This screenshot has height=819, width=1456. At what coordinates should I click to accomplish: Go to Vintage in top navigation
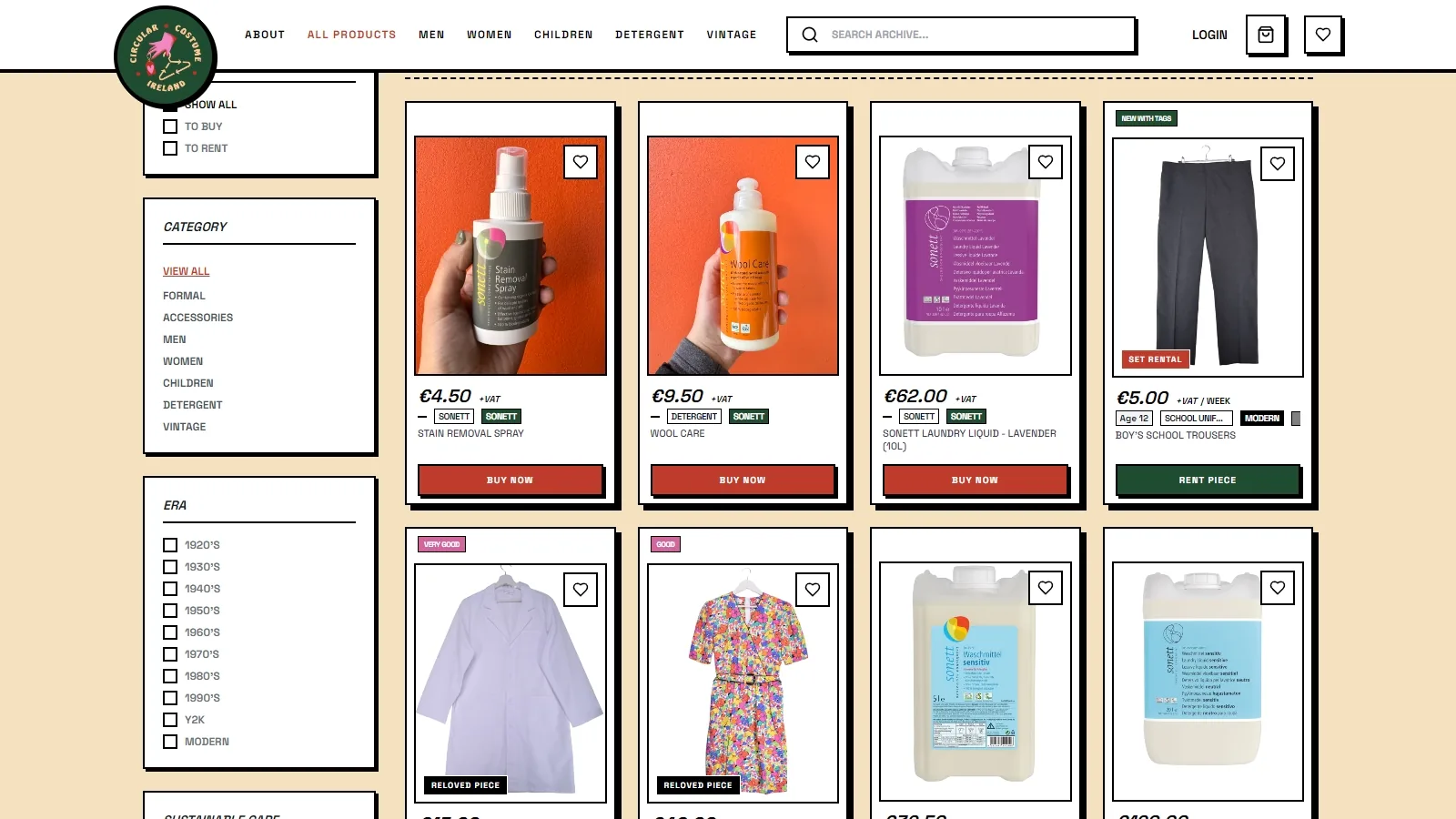[x=732, y=35]
